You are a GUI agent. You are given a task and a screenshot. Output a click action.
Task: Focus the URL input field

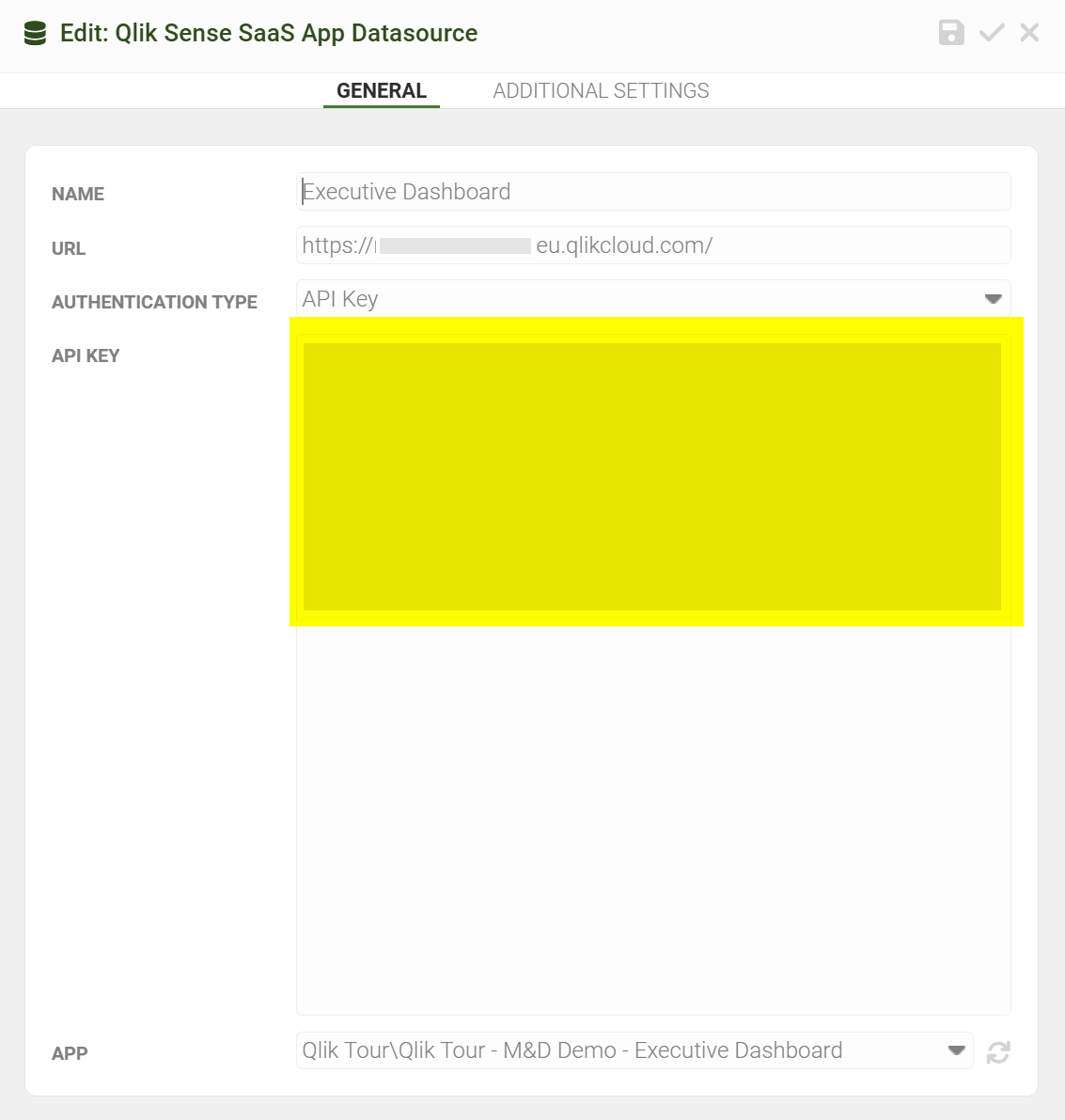pyautogui.click(x=652, y=245)
